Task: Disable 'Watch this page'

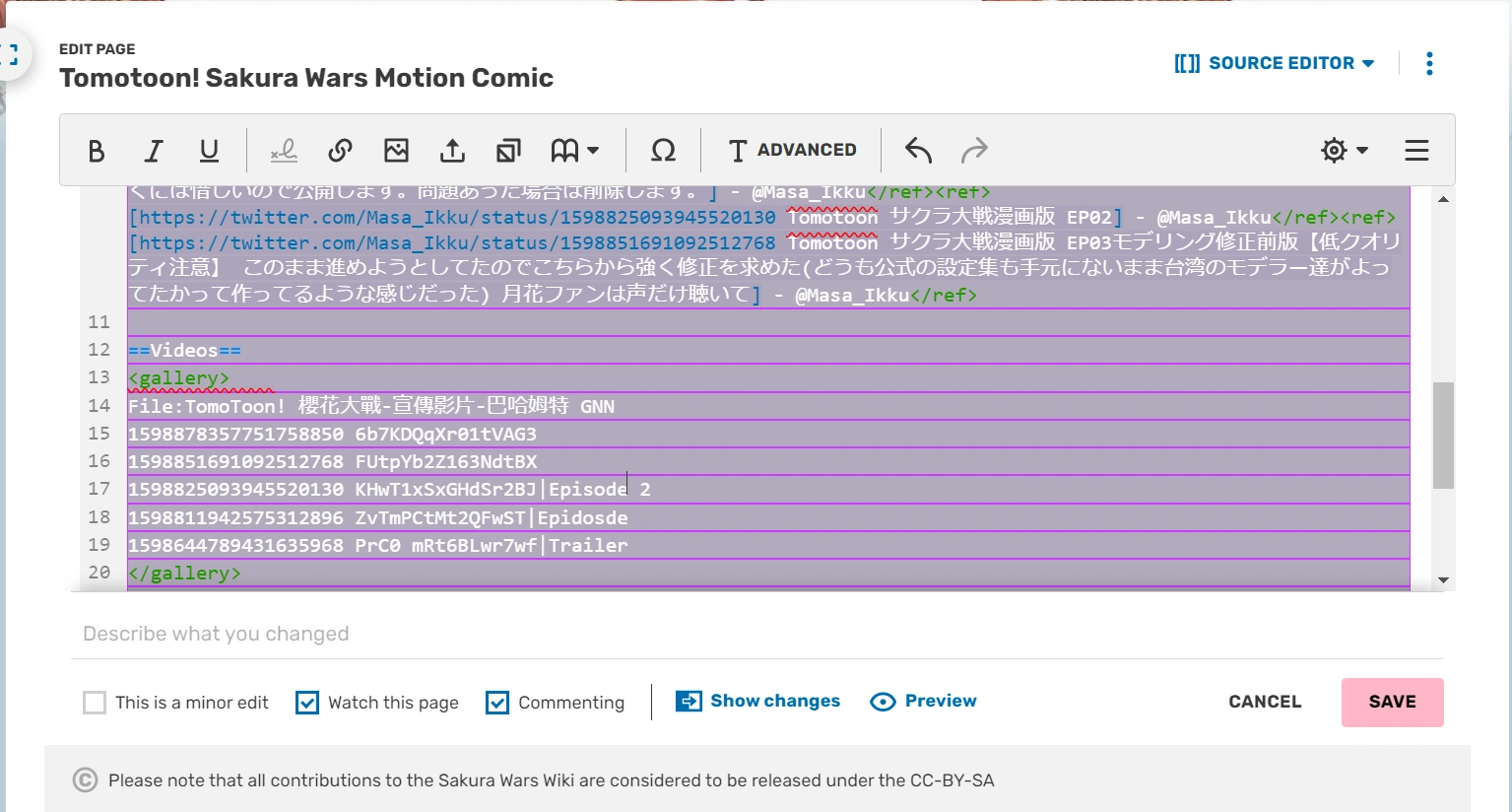Action: click(306, 702)
